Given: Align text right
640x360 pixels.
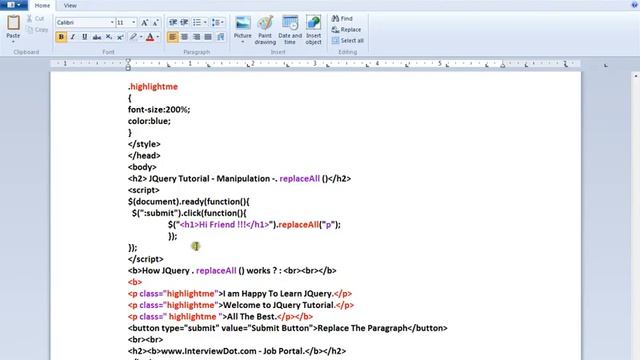Looking at the screenshot, I should [x=196, y=37].
